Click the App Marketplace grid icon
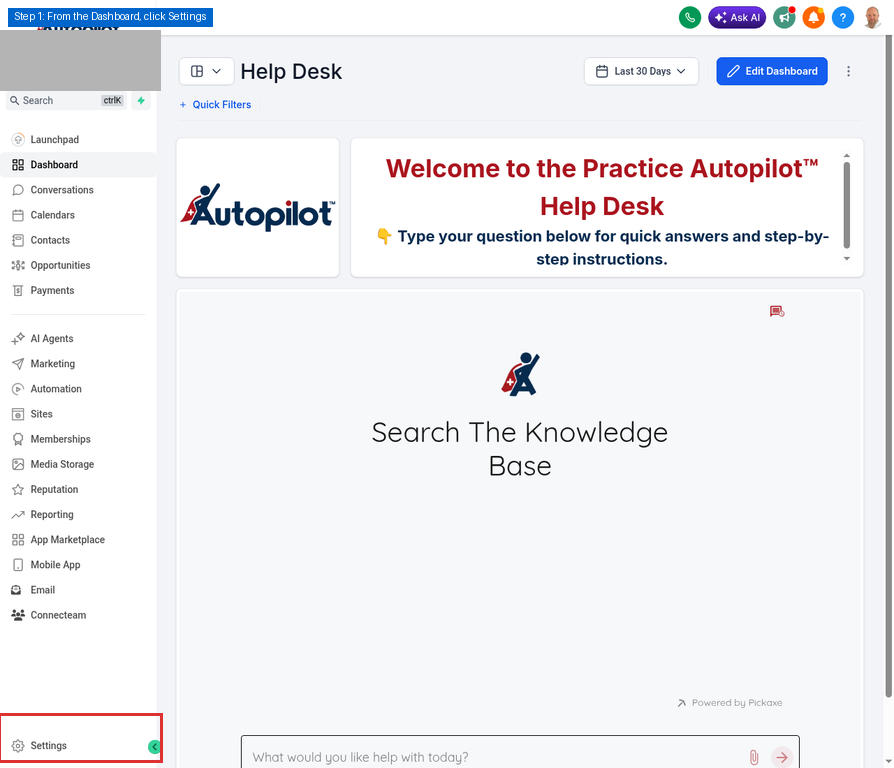Viewport: 894px width, 768px height. pos(18,539)
